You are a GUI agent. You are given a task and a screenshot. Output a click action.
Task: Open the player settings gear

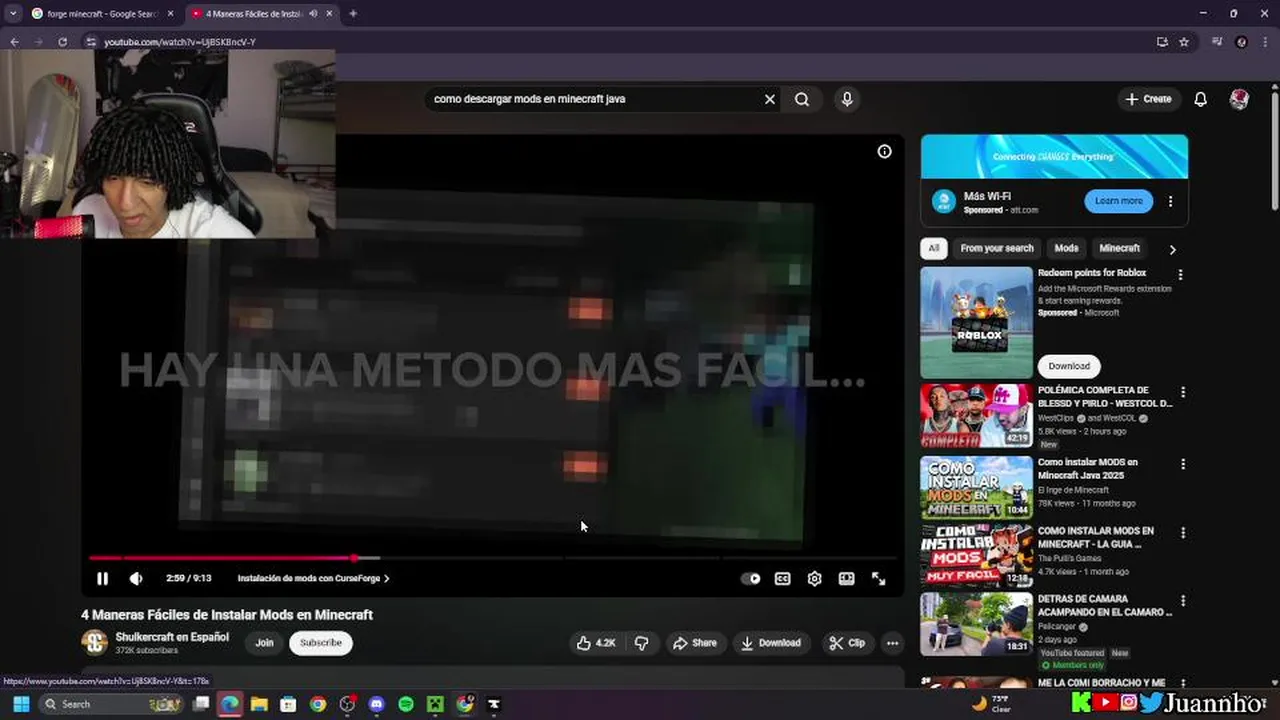(x=814, y=578)
